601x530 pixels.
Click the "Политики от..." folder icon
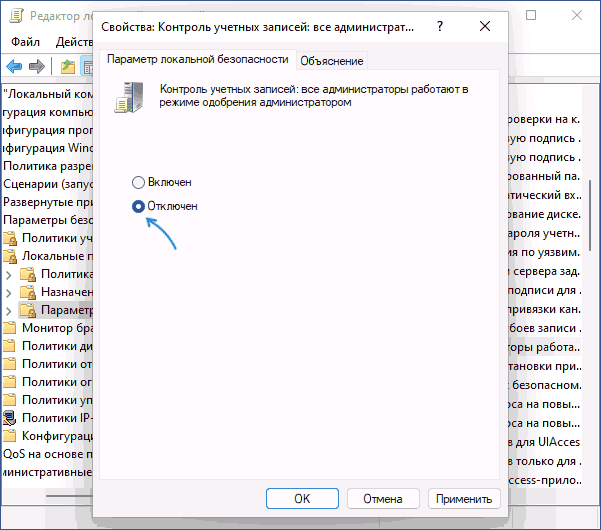10,364
